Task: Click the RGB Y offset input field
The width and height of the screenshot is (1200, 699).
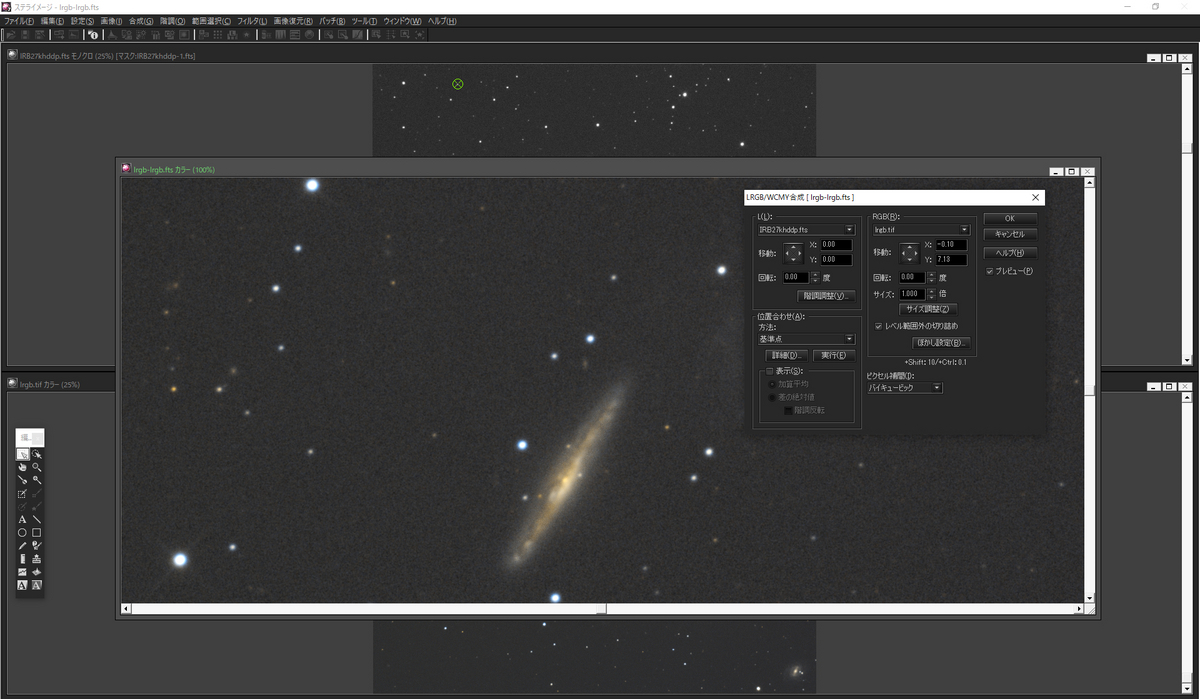Action: pyautogui.click(x=951, y=260)
